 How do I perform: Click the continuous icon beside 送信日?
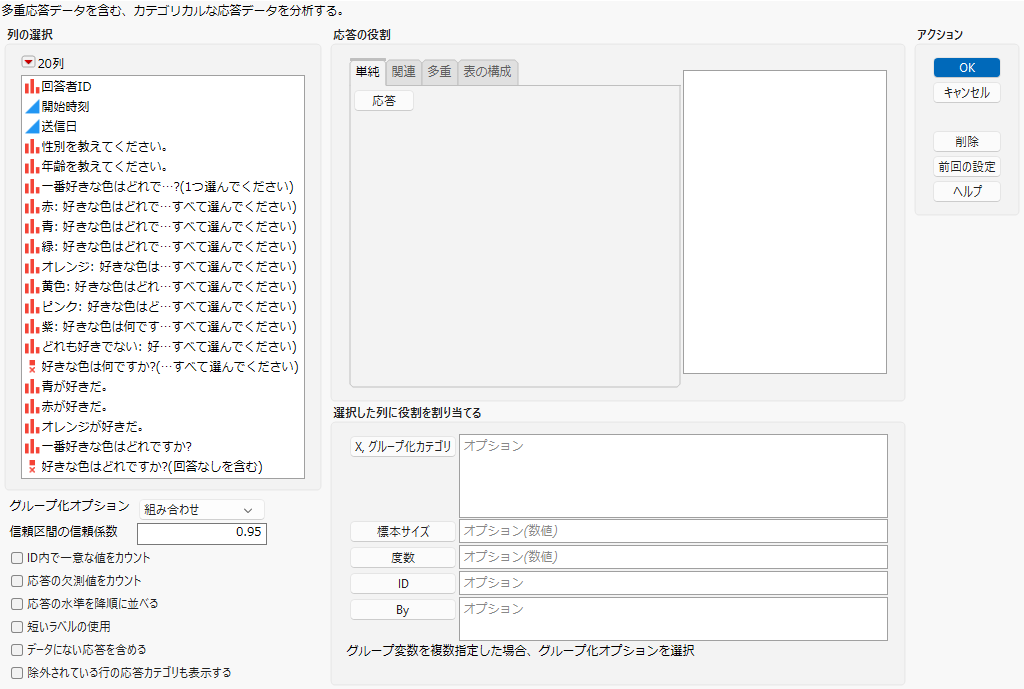click(x=31, y=127)
